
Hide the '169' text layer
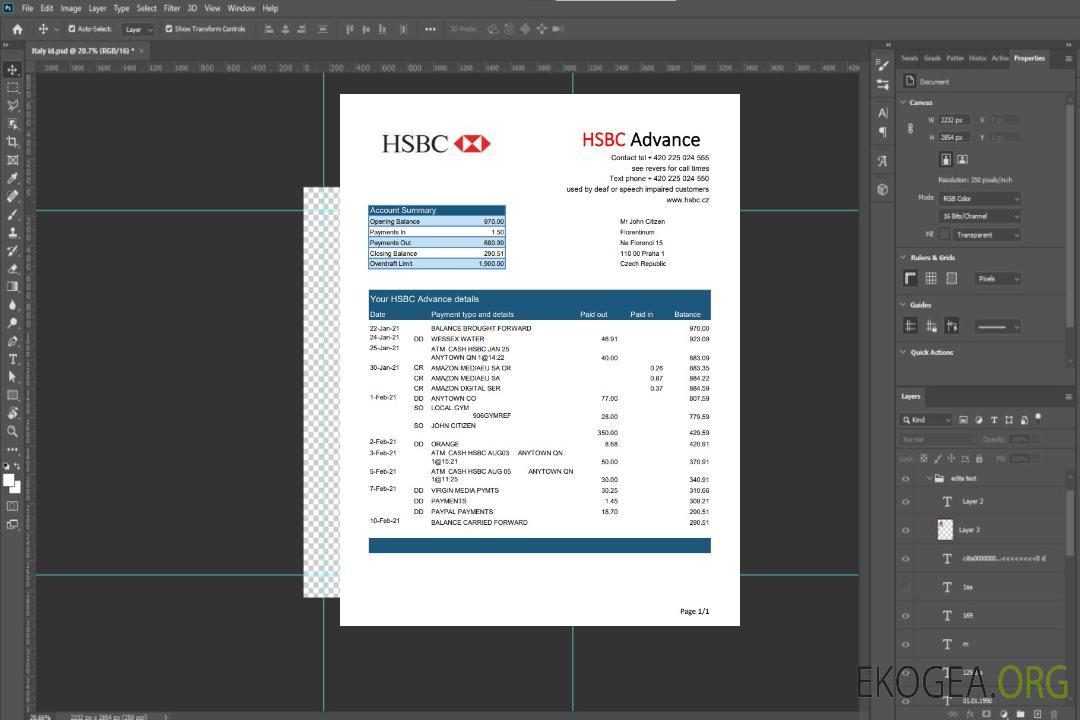[906, 616]
